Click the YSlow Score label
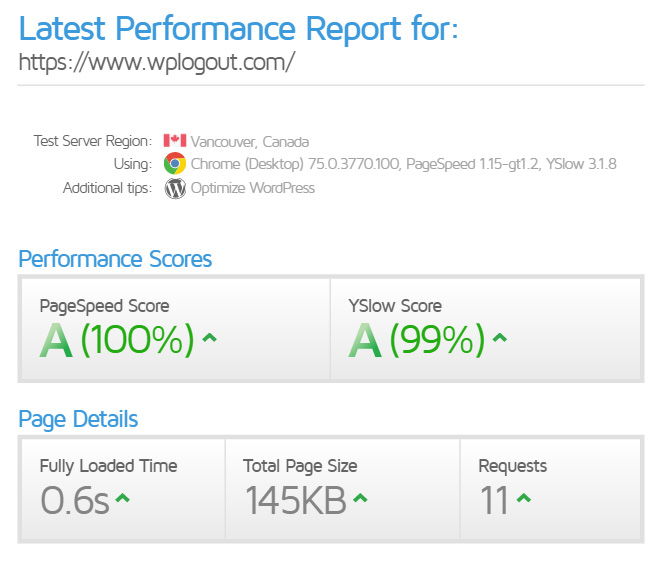The width and height of the screenshot is (655, 566). tap(395, 306)
